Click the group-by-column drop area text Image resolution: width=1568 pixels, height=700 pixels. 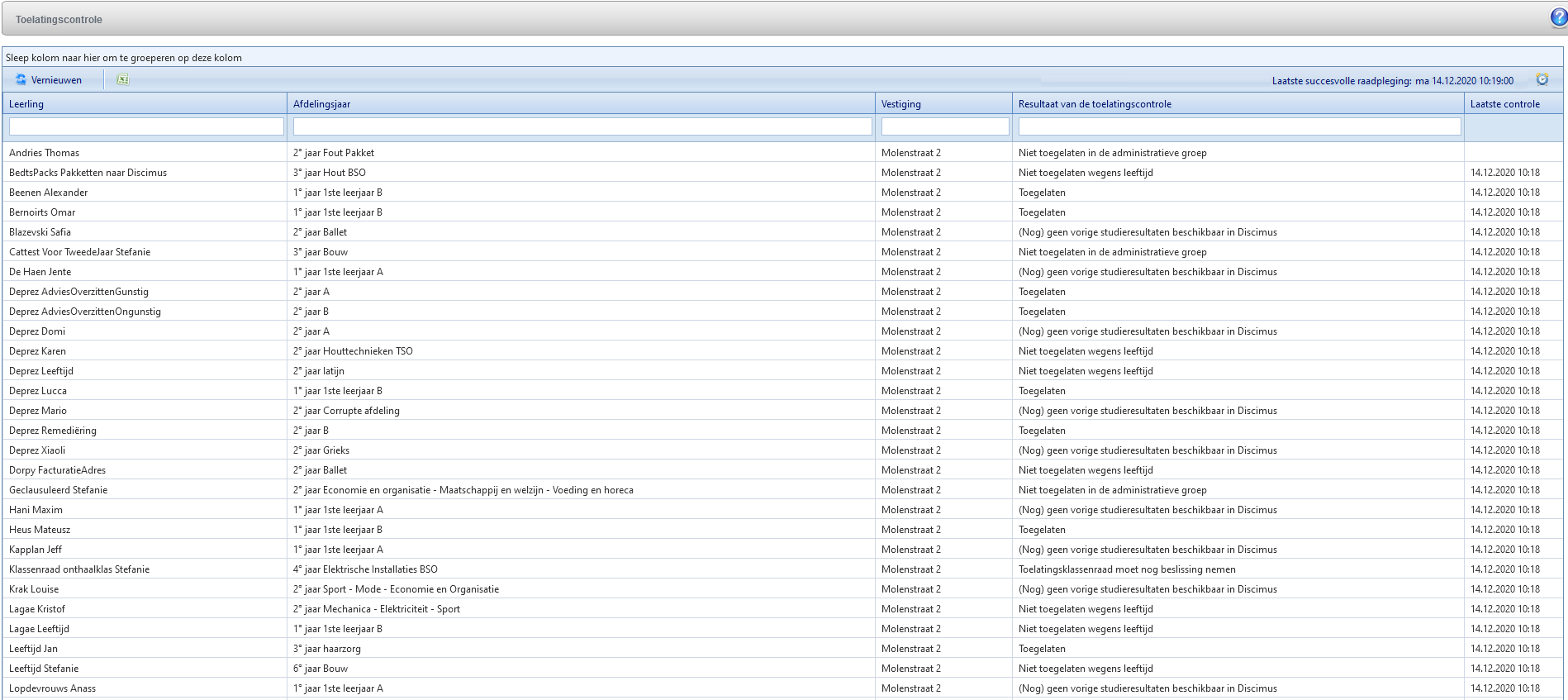pos(124,58)
